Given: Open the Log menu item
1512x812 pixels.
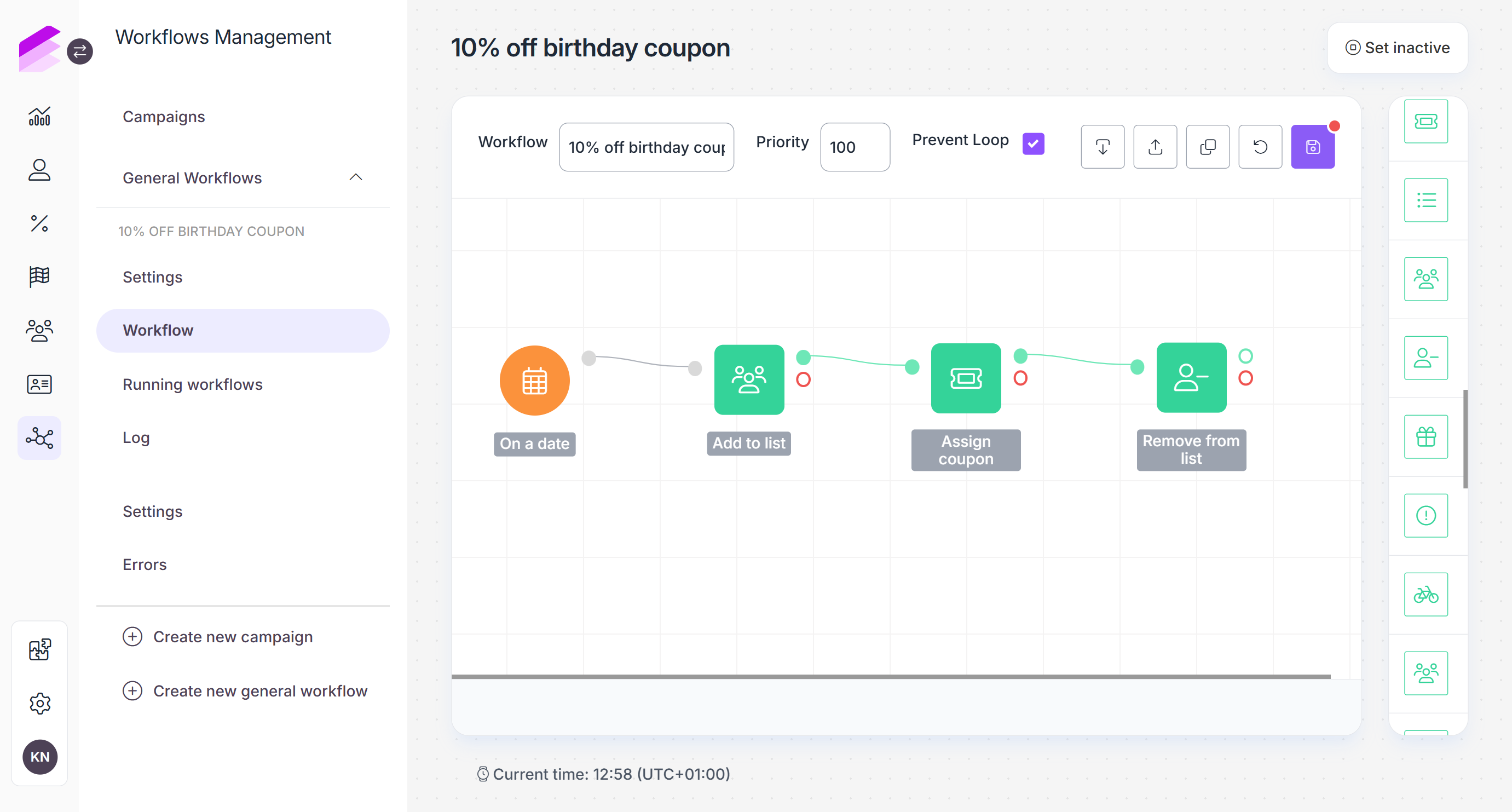Looking at the screenshot, I should (136, 437).
